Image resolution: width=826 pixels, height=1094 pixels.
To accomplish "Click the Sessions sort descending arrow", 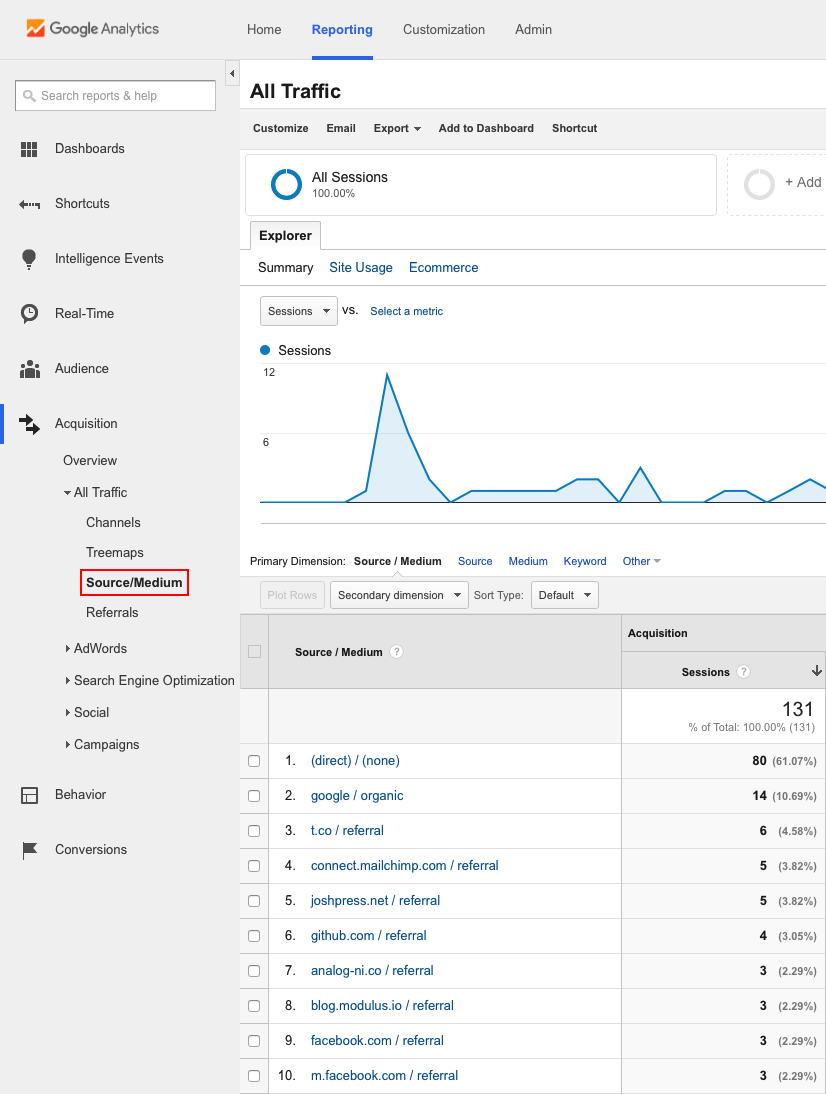I will (816, 671).
